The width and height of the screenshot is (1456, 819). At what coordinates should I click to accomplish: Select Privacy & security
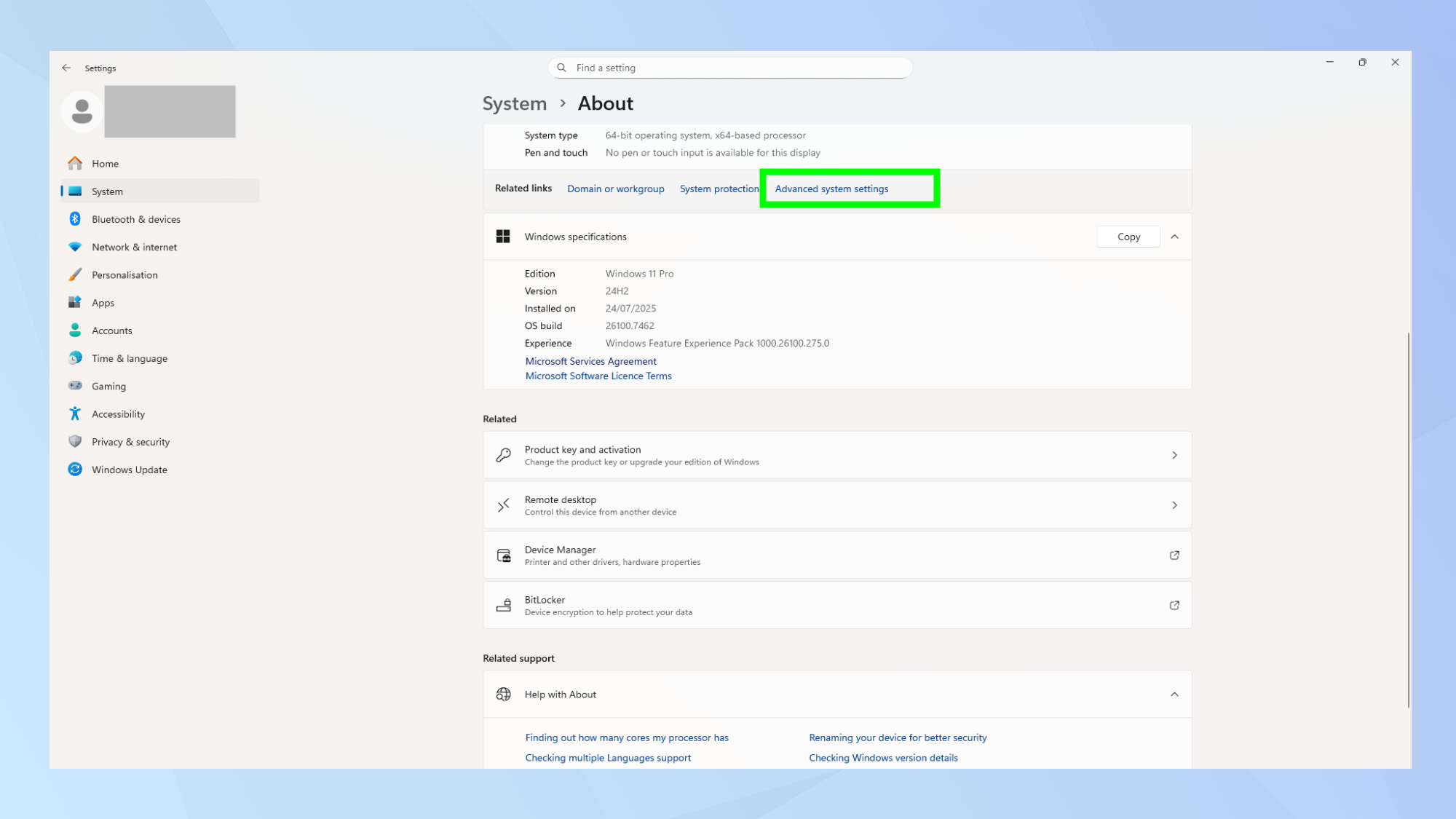pos(130,441)
